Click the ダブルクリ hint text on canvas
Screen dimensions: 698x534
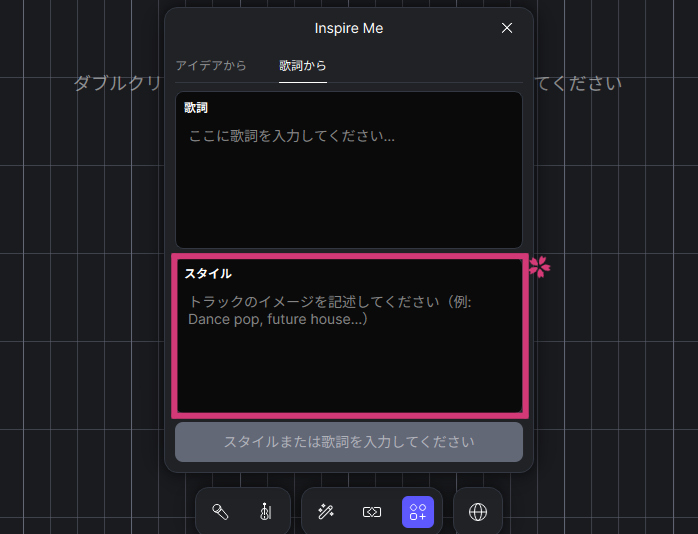pyautogui.click(x=118, y=83)
